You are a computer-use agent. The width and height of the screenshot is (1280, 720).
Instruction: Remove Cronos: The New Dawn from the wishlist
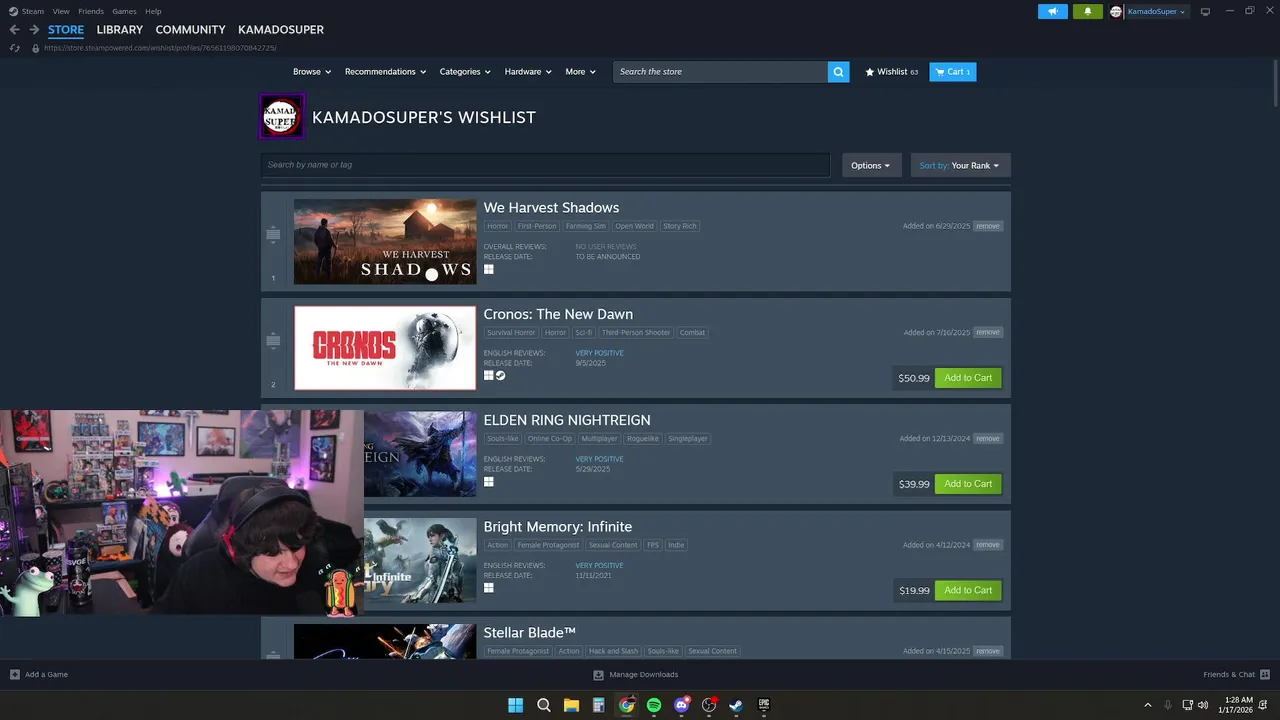pyautogui.click(x=987, y=332)
